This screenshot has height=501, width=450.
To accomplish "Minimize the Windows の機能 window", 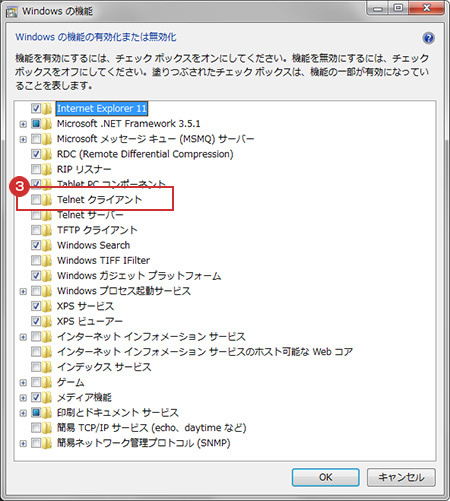I will click(x=377, y=8).
